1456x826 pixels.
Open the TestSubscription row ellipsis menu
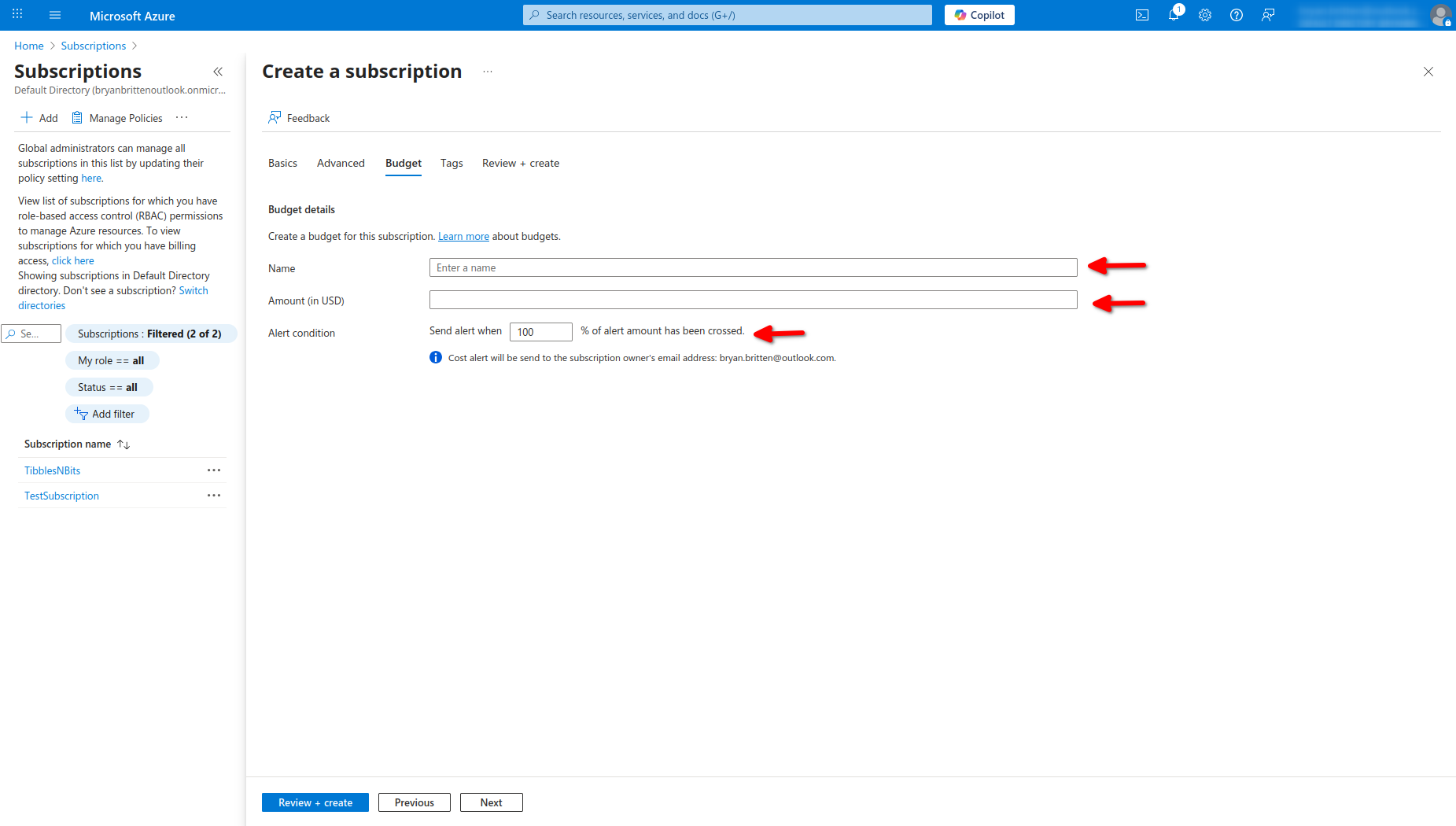[x=214, y=496]
